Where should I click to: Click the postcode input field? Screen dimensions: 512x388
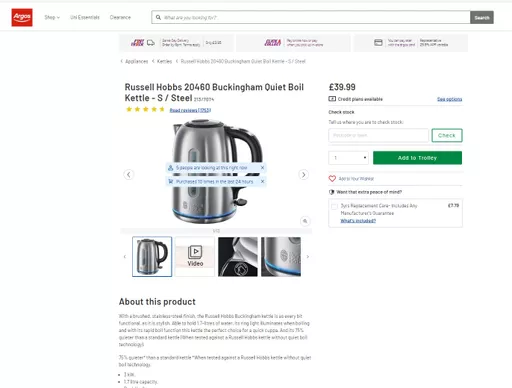coord(378,135)
